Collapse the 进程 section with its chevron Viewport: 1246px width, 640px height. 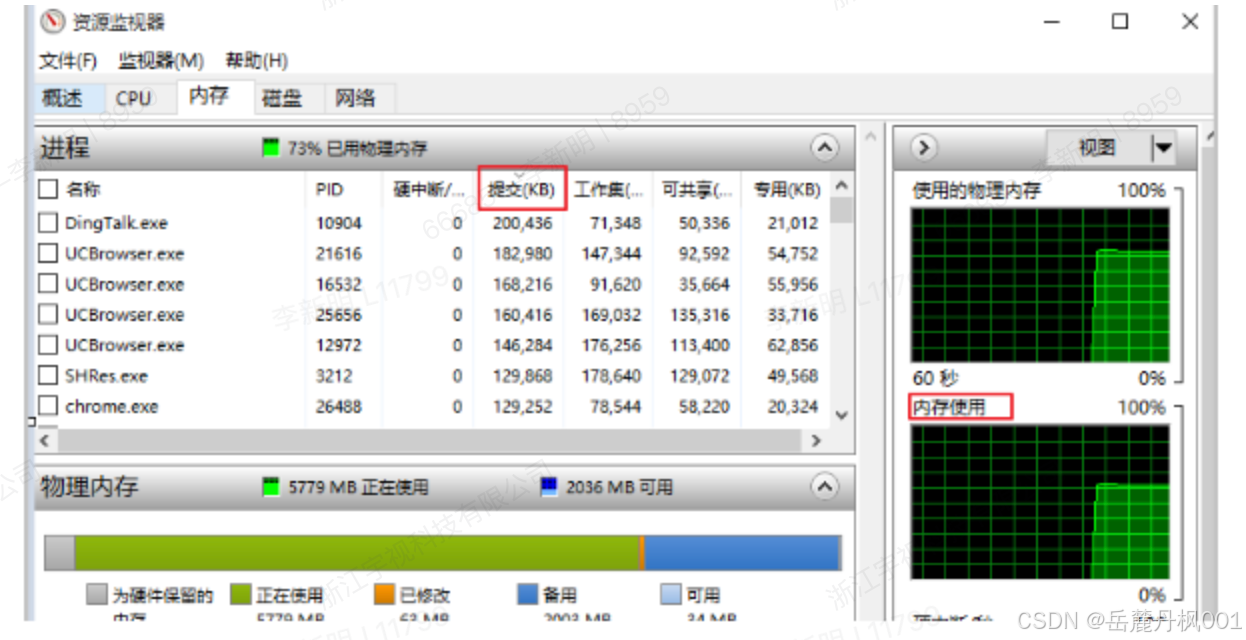[824, 148]
